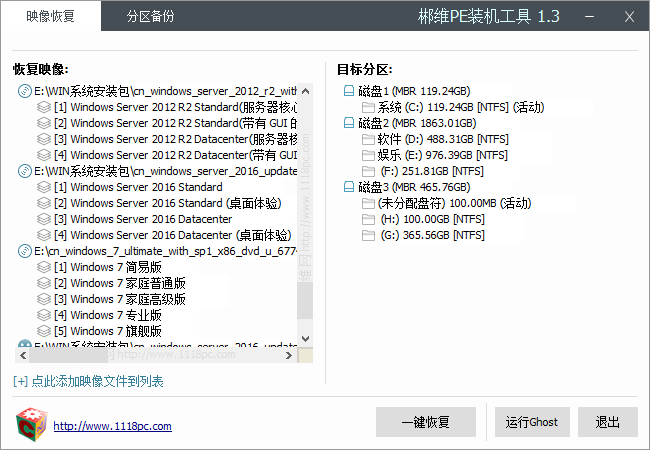Click the partition icon beside 软件 (D:)

(x=367, y=139)
